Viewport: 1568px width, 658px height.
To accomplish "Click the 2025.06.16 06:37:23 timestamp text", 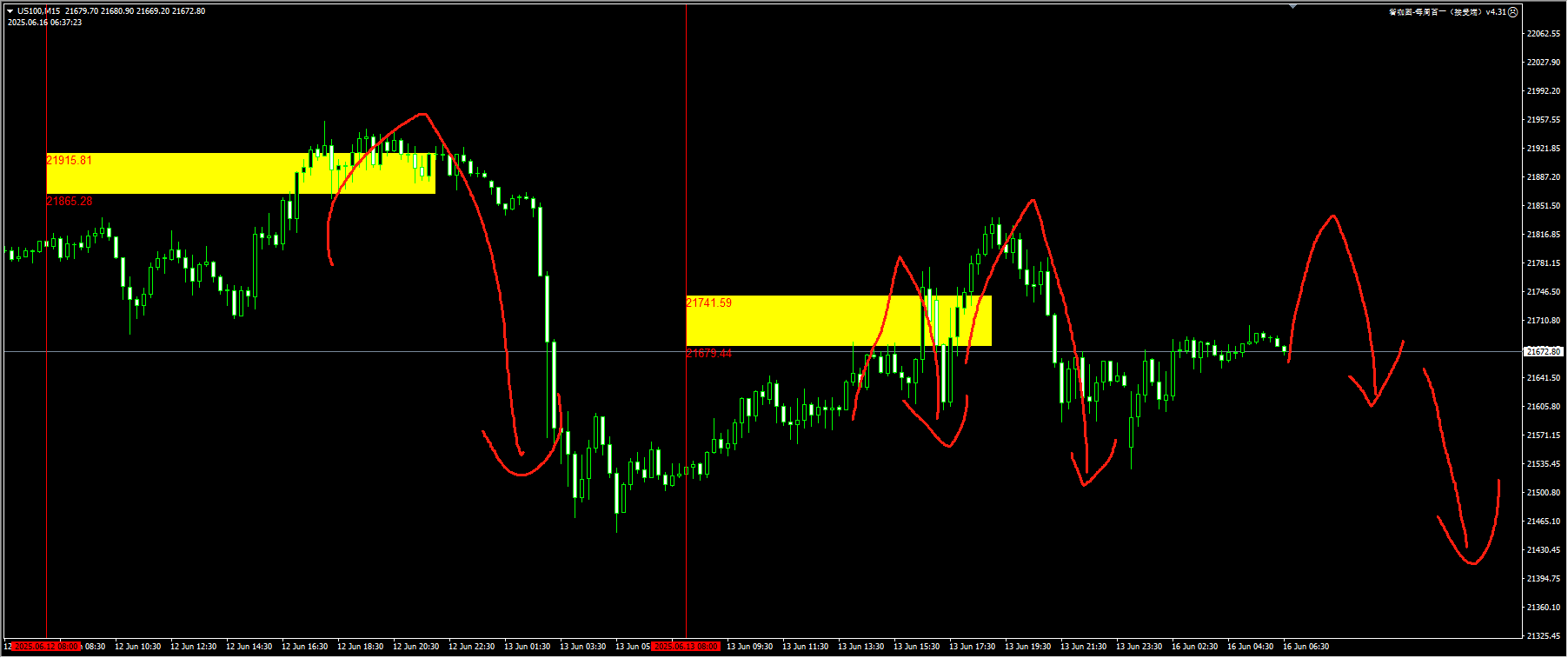I will [44, 23].
